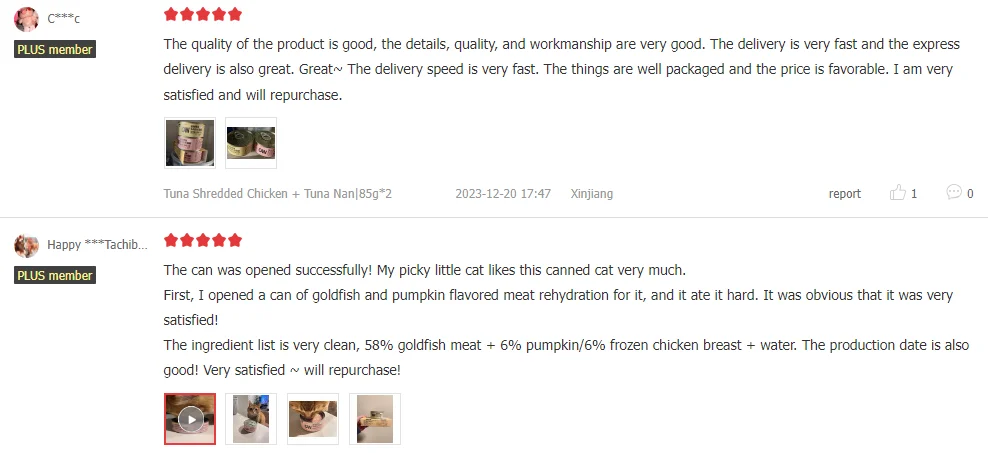Click the 2023-12-20 17:47 review timestamp
Image resolution: width=988 pixels, height=453 pixels.
click(x=502, y=194)
